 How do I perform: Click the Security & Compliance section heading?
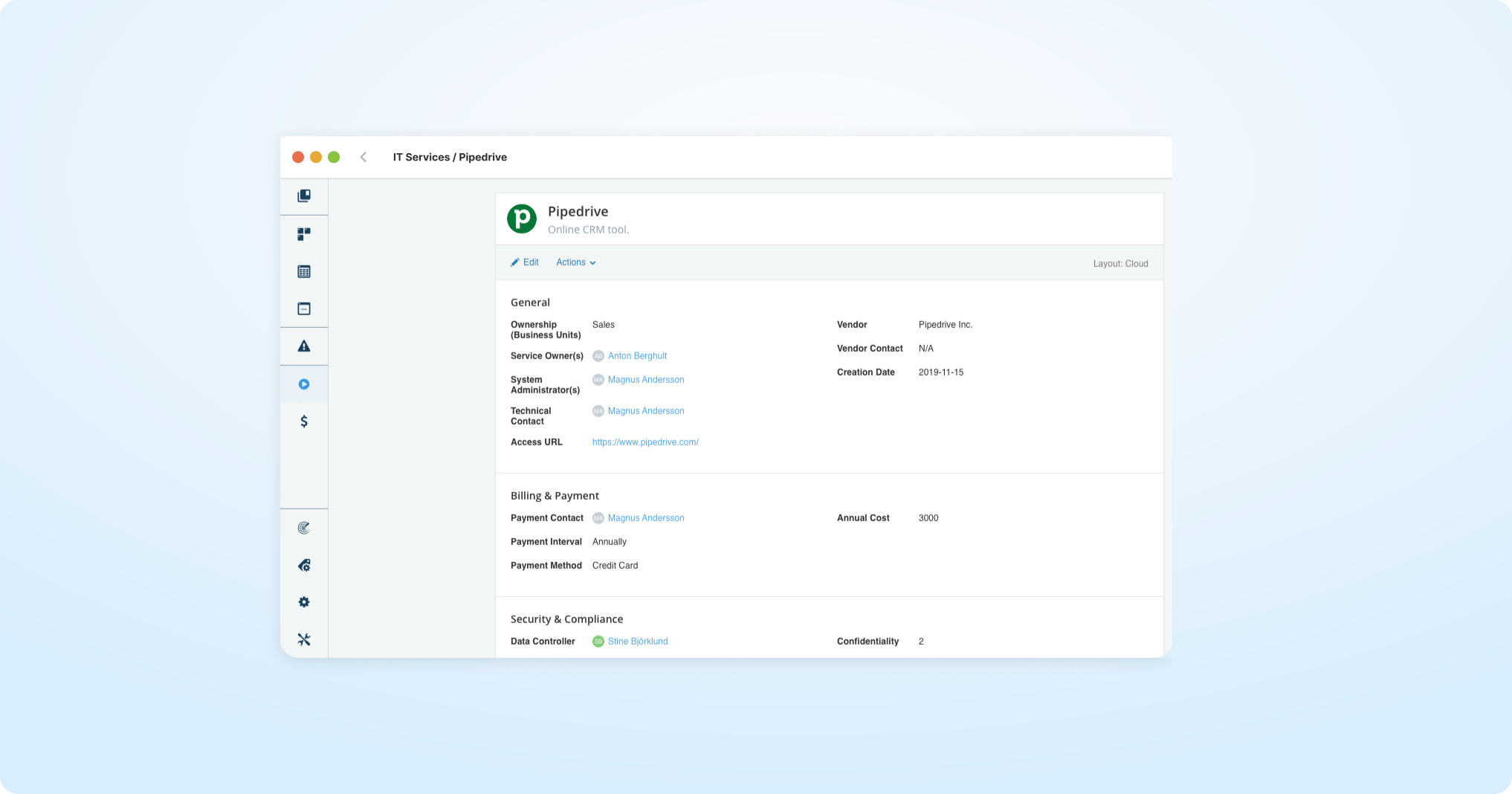click(566, 619)
